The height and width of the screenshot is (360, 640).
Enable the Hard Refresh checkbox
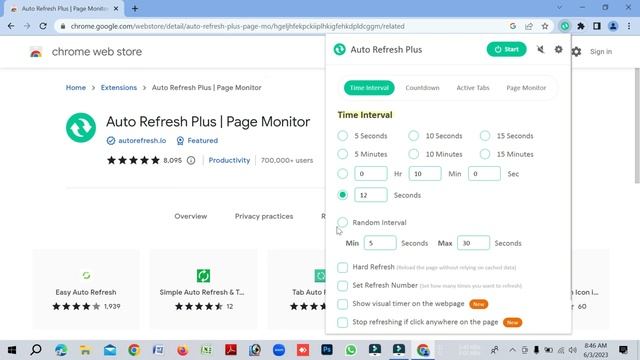click(342, 267)
